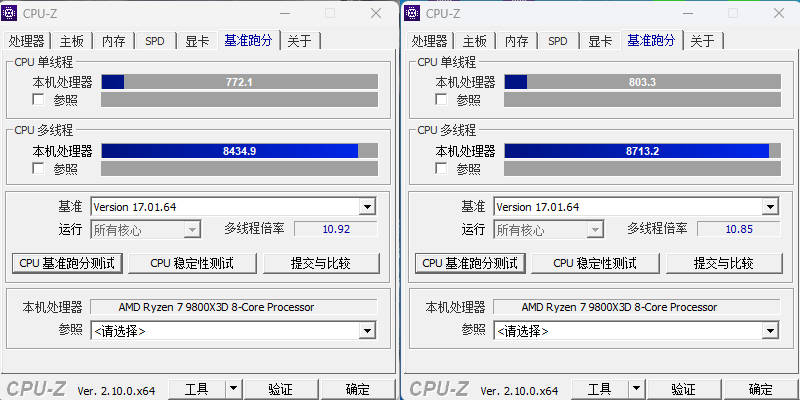
Task: Open 显卡 tab in left CPU-Z window
Action: 197,41
